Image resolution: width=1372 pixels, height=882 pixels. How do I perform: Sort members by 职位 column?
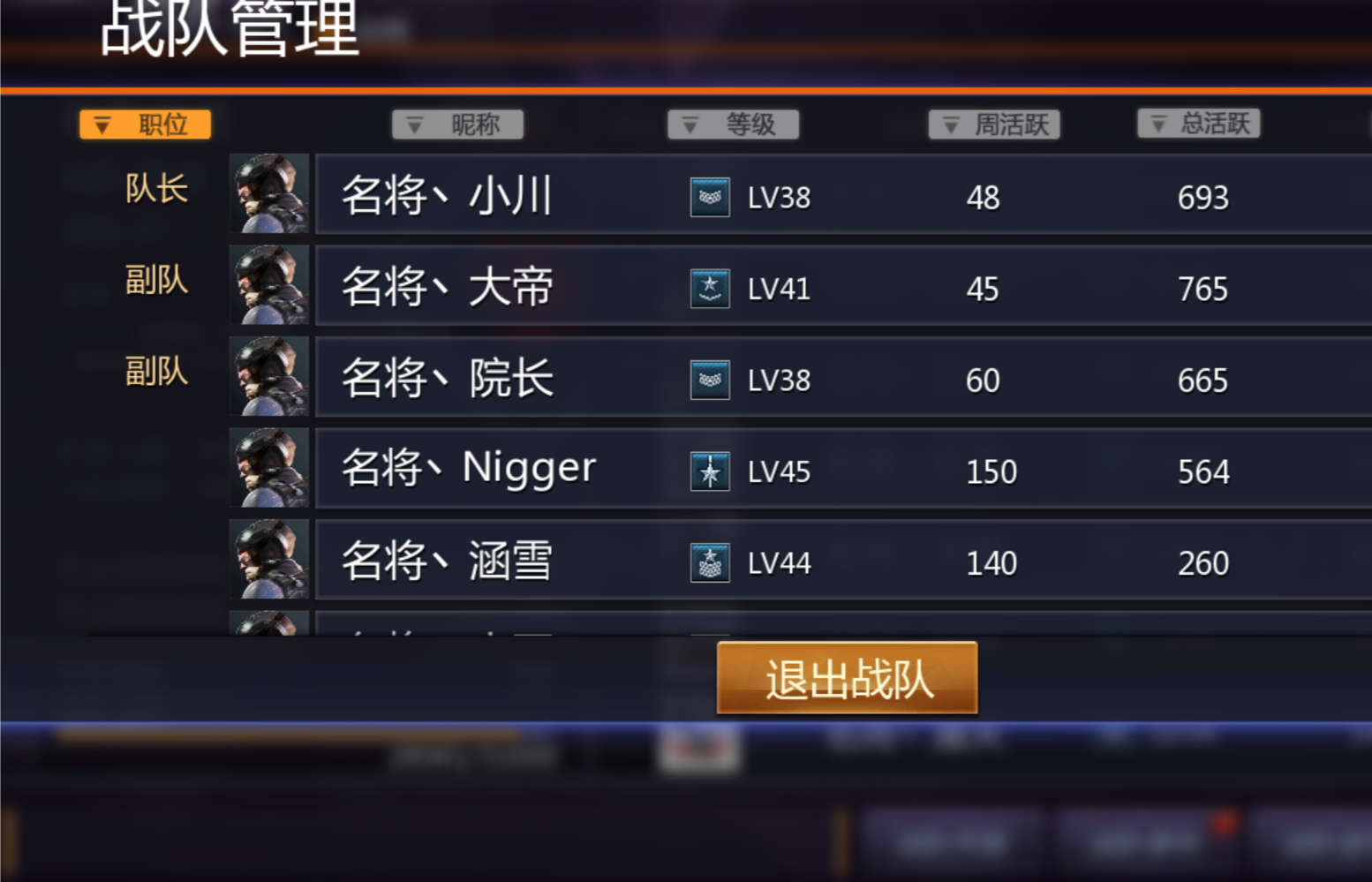(x=145, y=124)
